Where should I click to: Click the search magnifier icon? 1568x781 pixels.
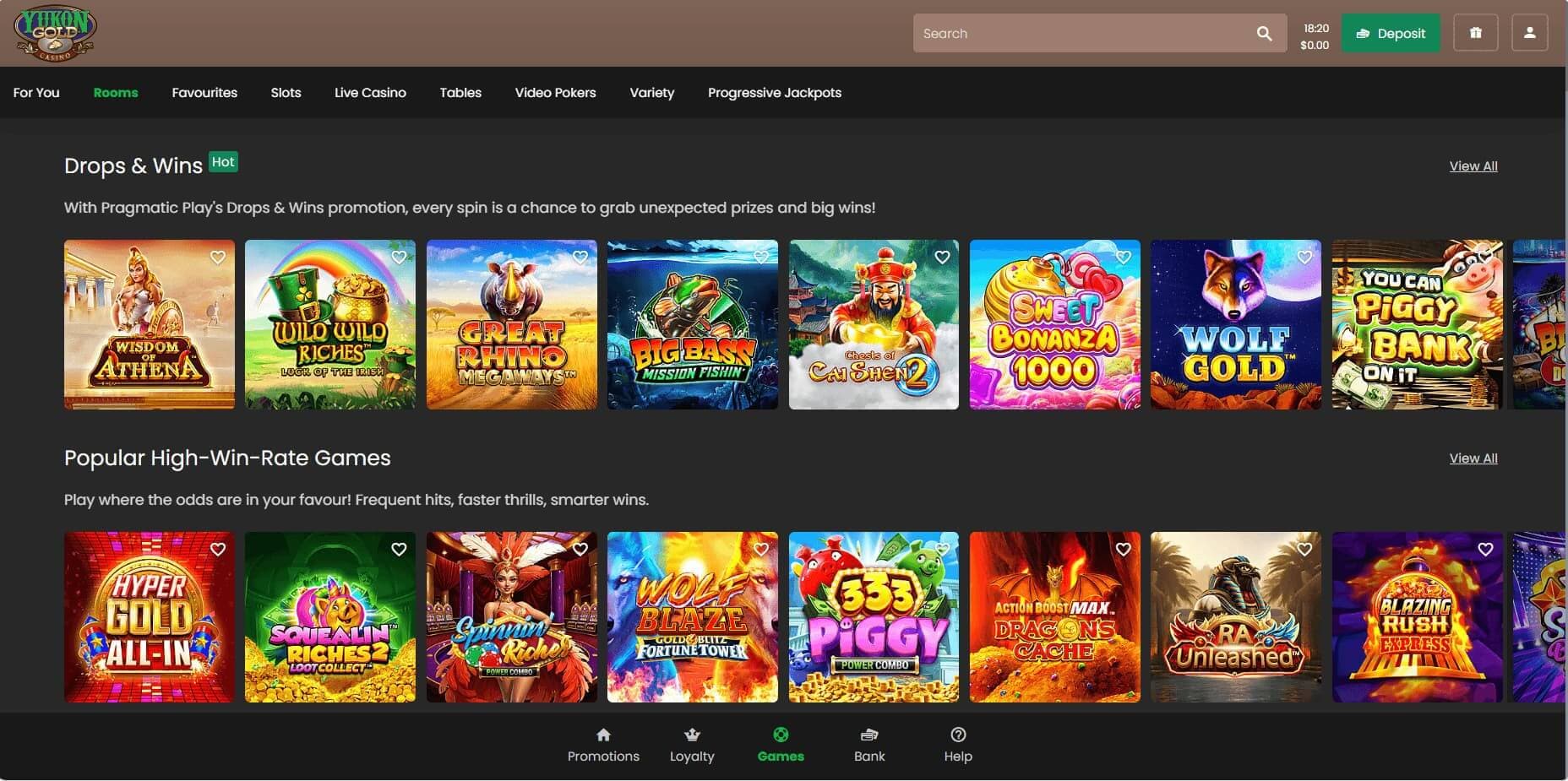coord(1264,34)
